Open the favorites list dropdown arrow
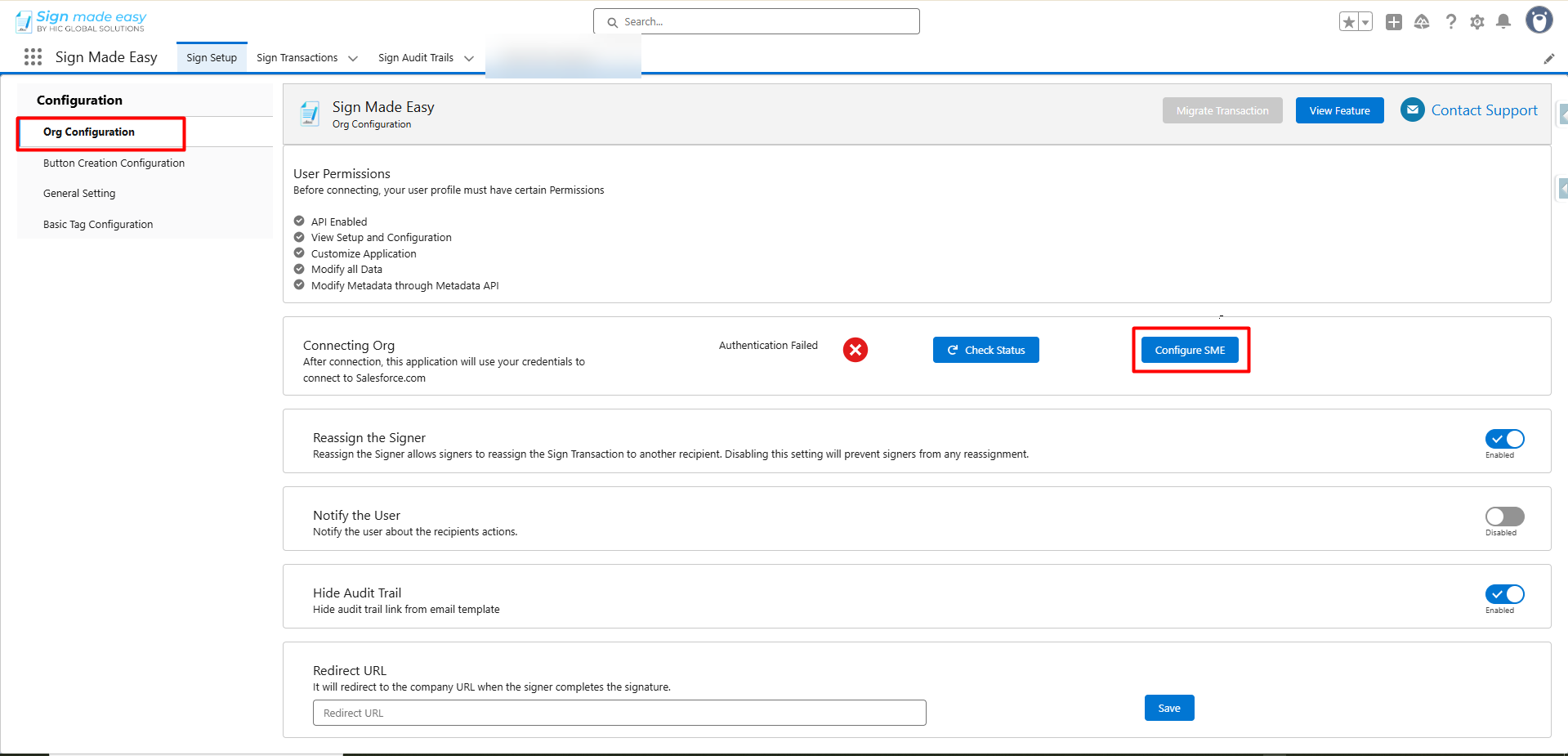 (x=1365, y=22)
